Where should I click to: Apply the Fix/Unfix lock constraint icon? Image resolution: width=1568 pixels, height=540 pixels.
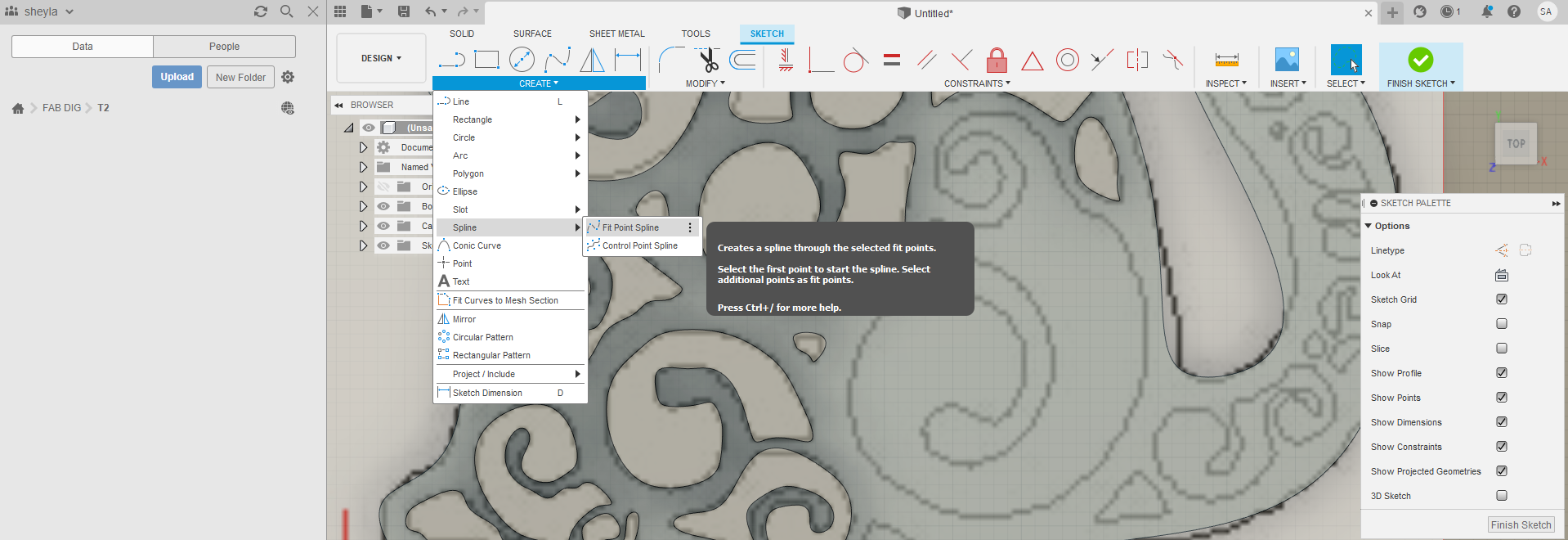coord(997,60)
